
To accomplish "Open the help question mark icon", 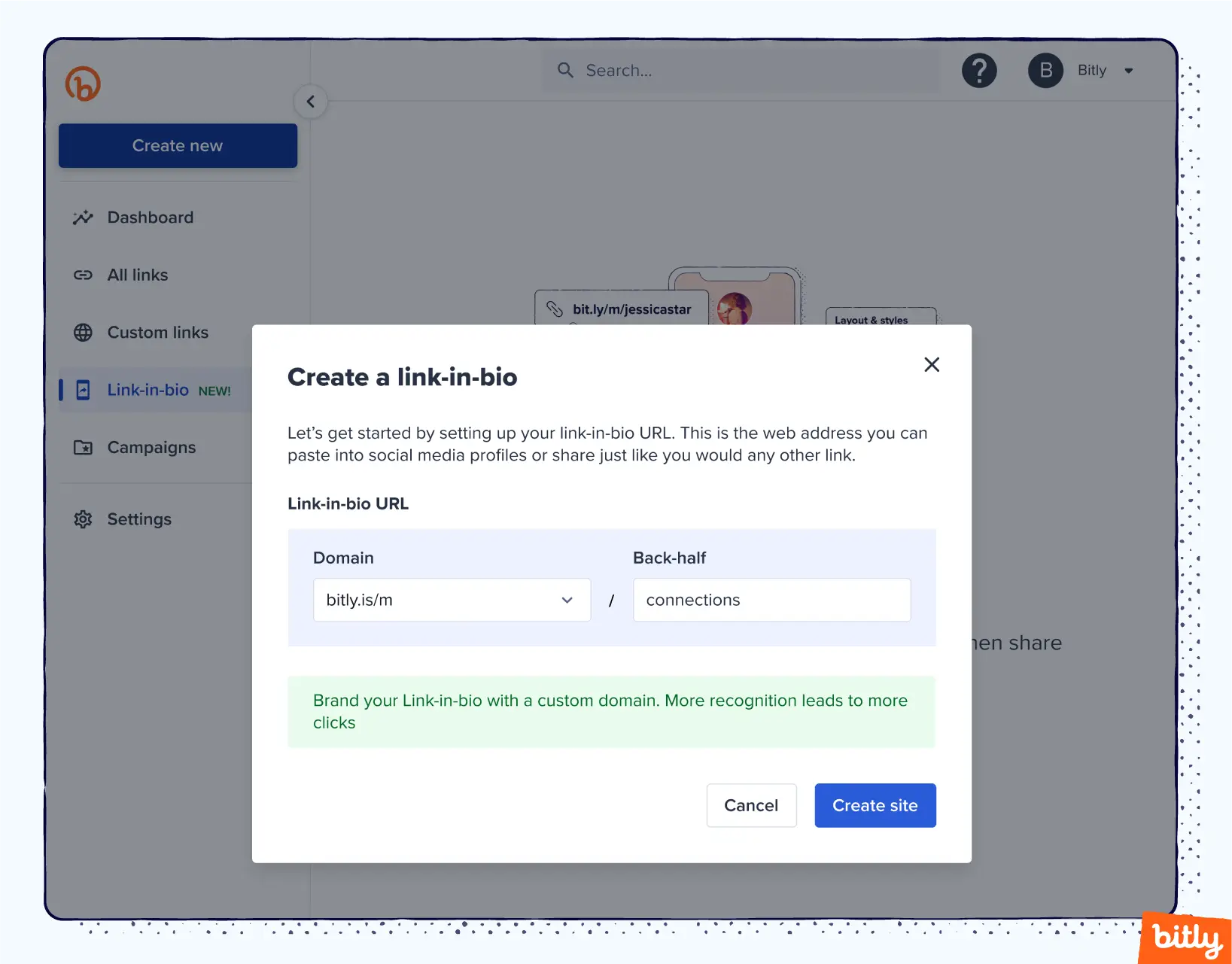I will 979,71.
